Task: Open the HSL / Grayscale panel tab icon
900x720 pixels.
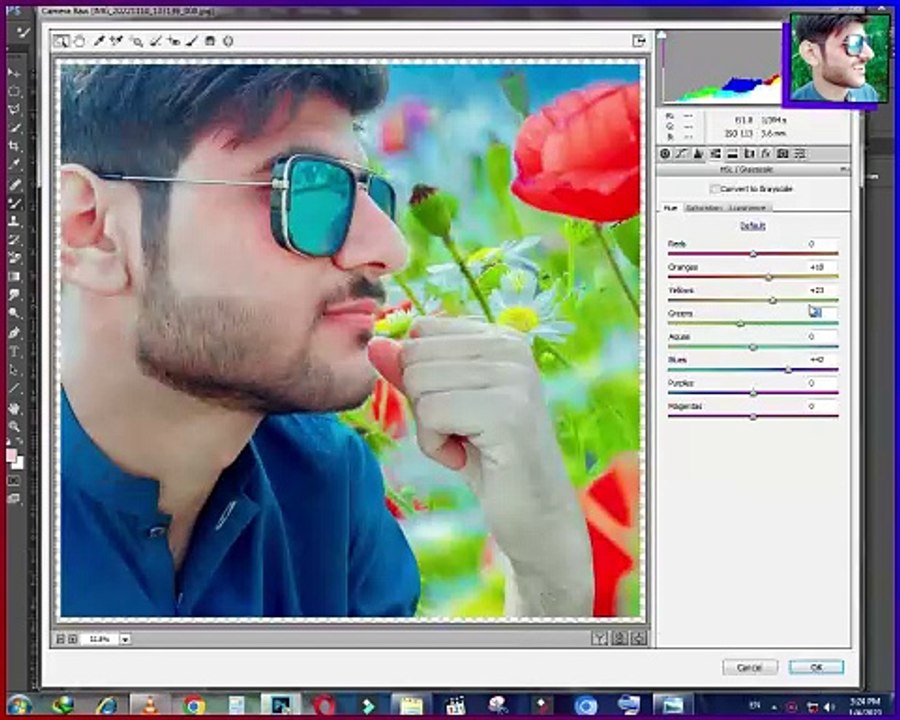Action: coord(715,153)
